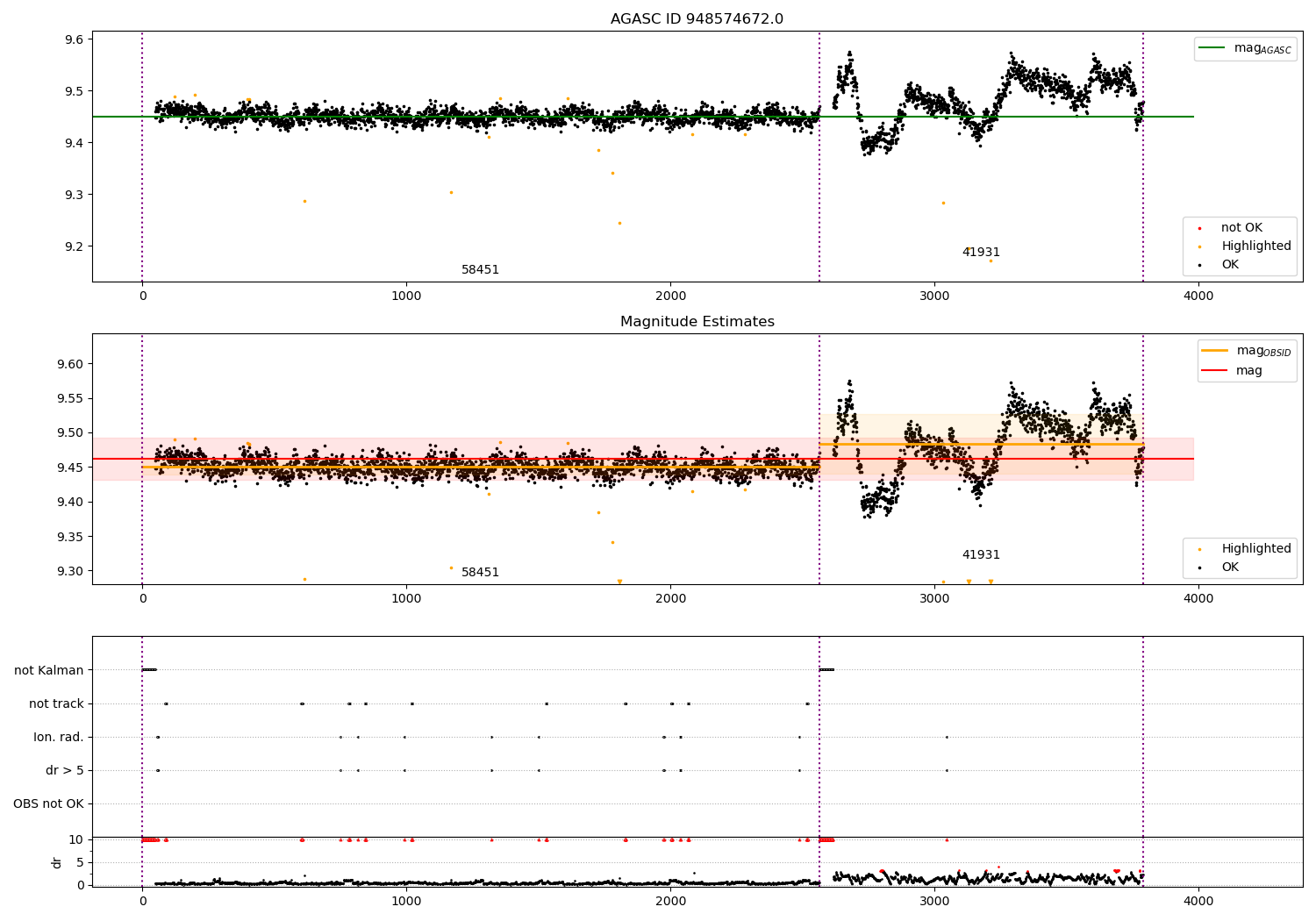Click the 'AGASC ID 948574672.0' plot title
Screen dimensions: 1316x921
[x=697, y=19]
